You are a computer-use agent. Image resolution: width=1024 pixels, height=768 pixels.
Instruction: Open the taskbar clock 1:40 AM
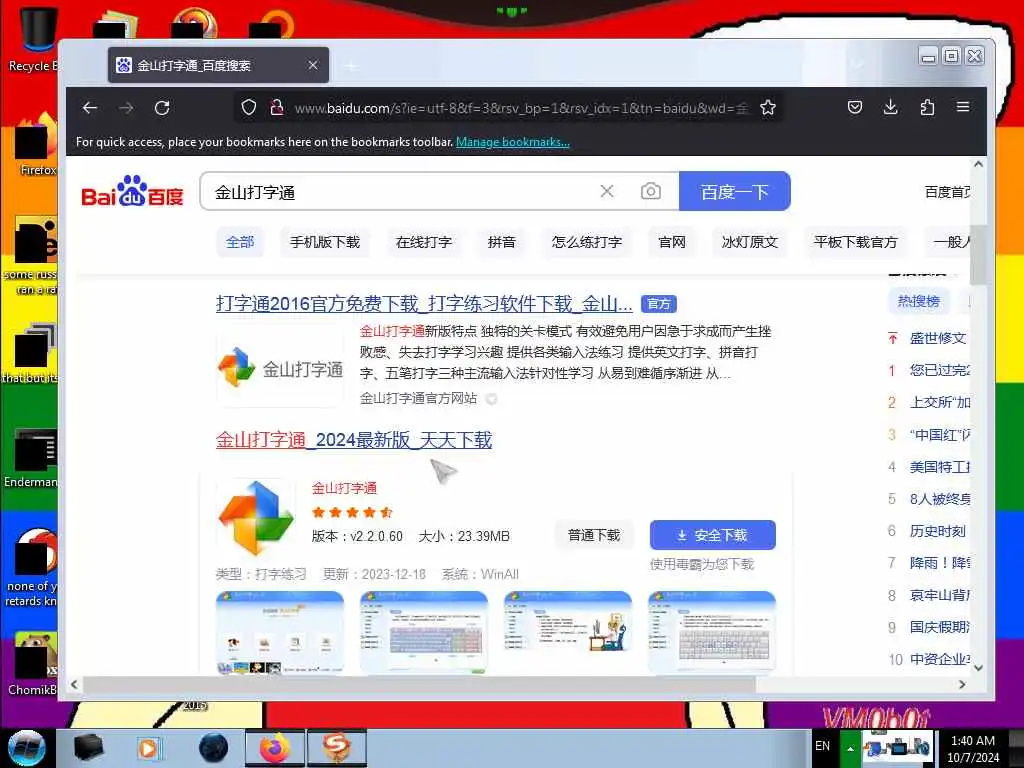point(973,749)
